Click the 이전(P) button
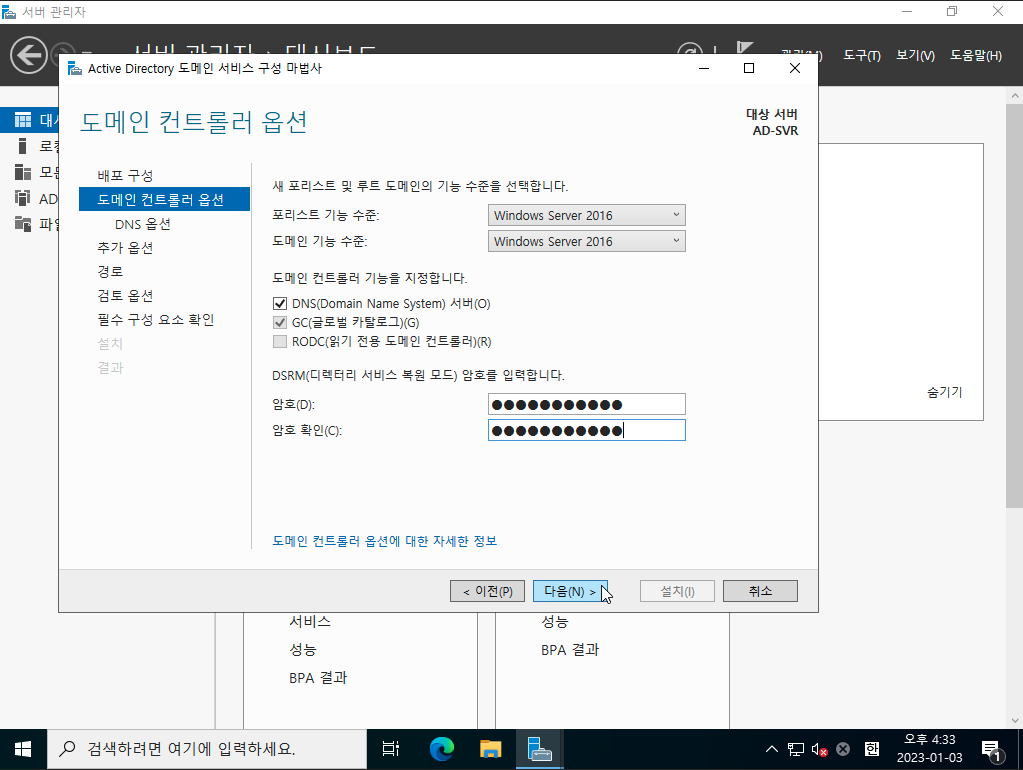This screenshot has width=1023, height=770. pyautogui.click(x=487, y=591)
